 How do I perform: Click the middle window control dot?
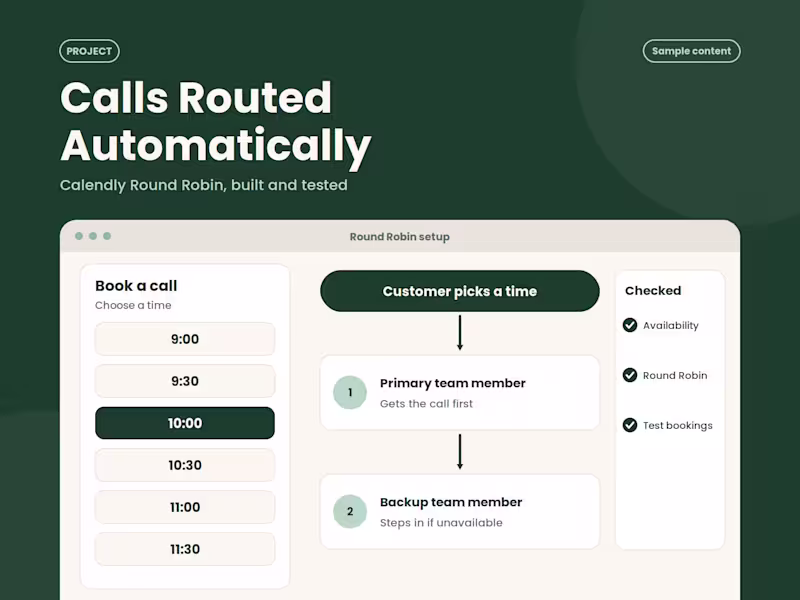tap(93, 236)
